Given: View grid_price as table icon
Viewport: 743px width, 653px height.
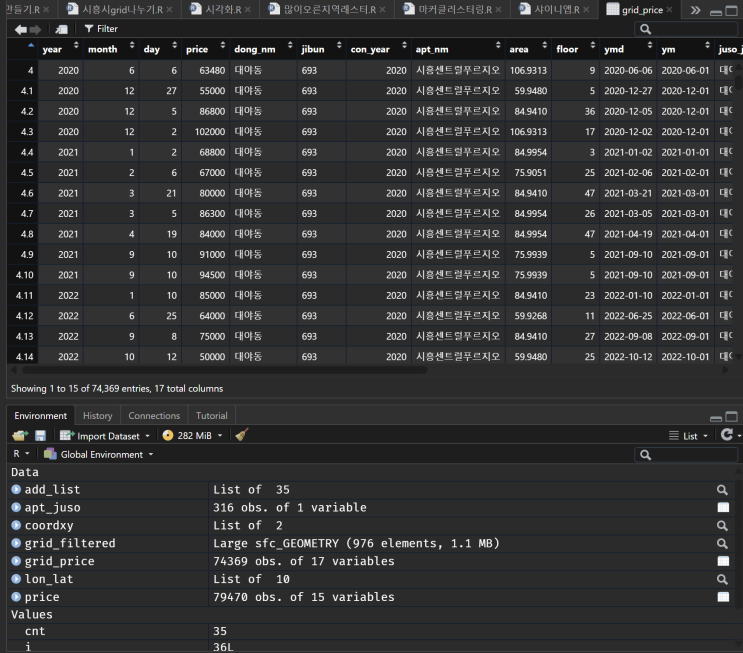Looking at the screenshot, I should coord(723,561).
